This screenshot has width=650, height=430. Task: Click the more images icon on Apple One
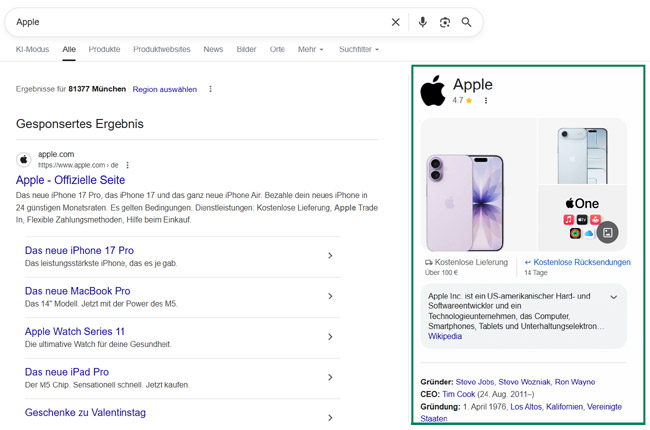607,232
